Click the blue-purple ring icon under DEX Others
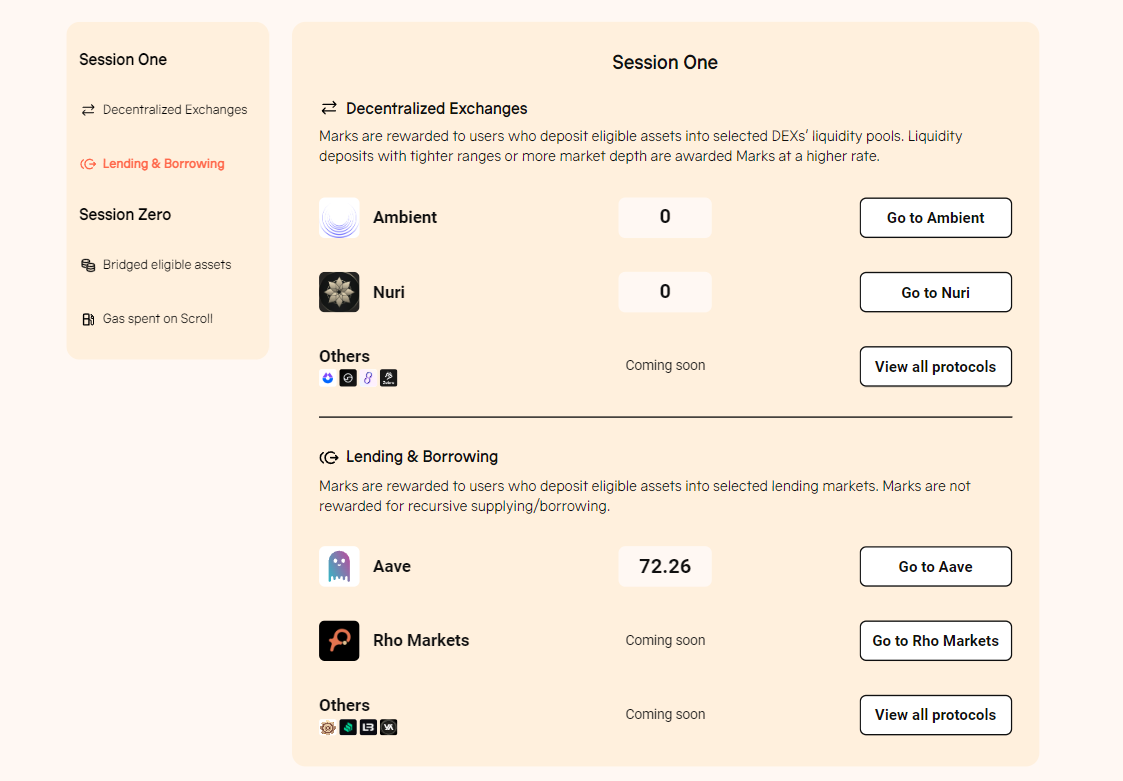The width and height of the screenshot is (1123, 781). [x=327, y=378]
